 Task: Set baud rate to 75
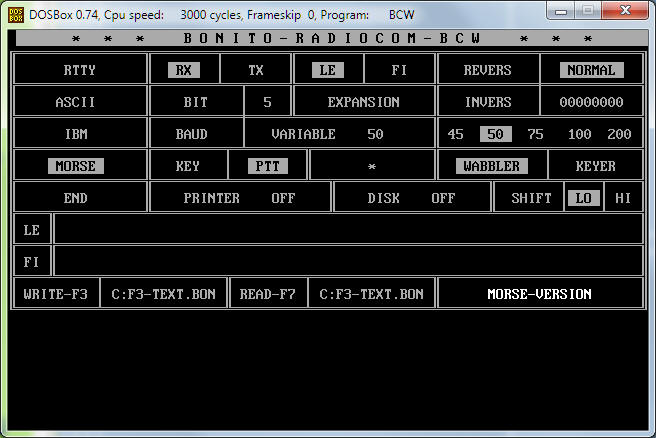[x=536, y=134]
